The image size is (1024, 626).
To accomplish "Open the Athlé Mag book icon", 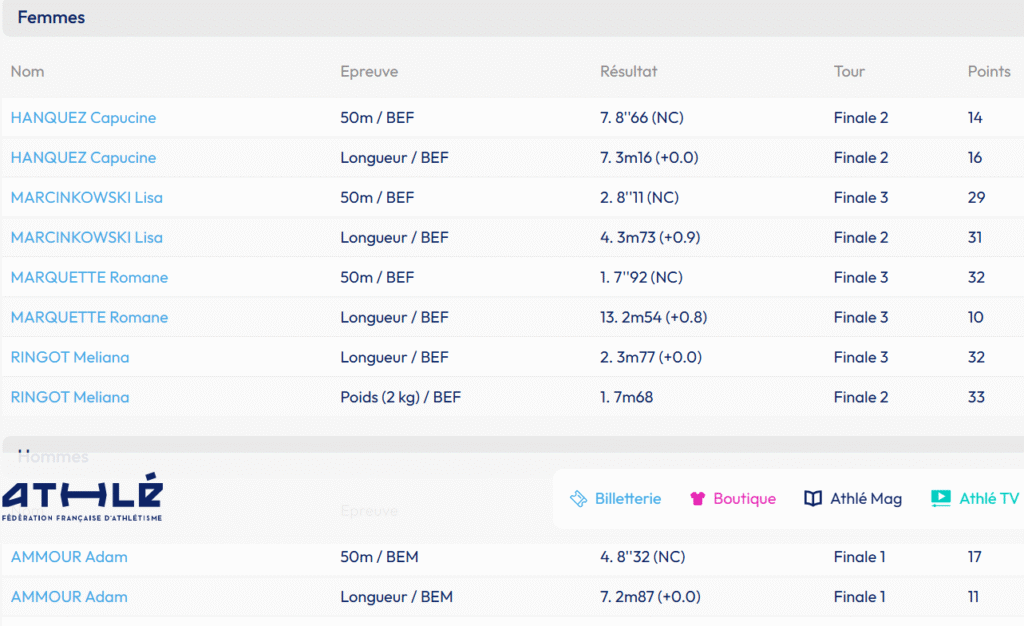I will pyautogui.click(x=813, y=498).
